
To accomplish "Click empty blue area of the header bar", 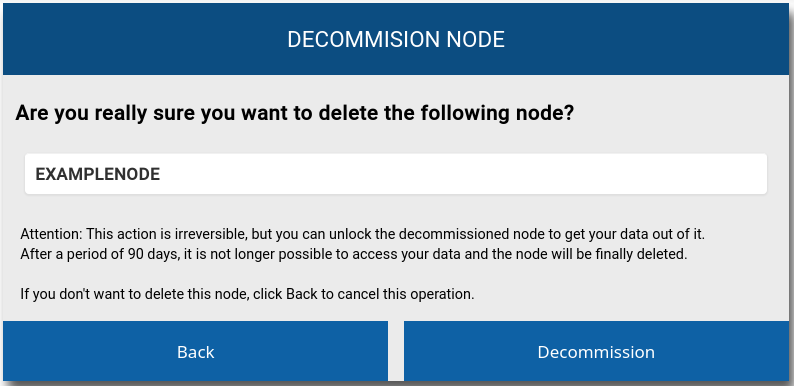I will point(643,40).
